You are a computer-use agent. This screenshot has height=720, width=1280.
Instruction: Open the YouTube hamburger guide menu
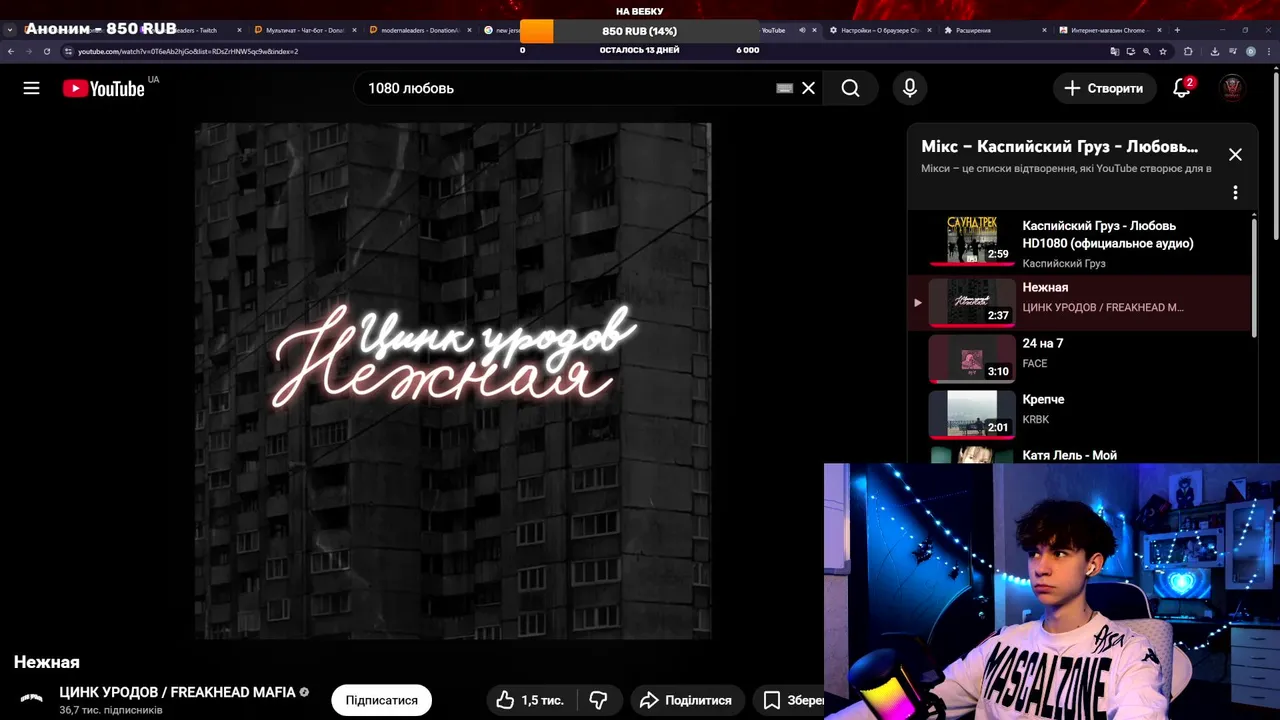coord(32,88)
